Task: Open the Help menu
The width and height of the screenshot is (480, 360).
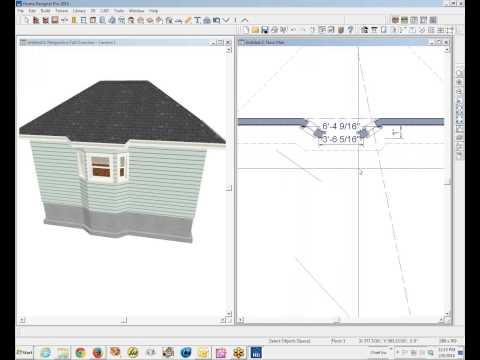Action: pyautogui.click(x=153, y=11)
